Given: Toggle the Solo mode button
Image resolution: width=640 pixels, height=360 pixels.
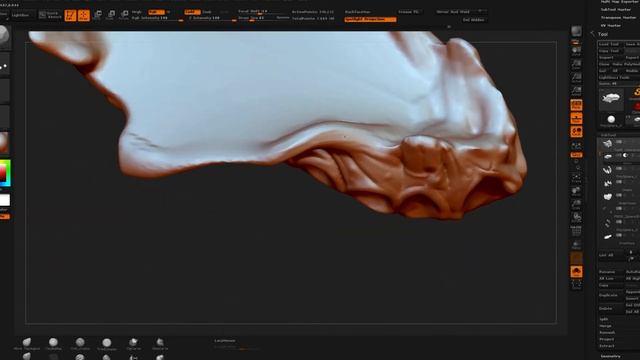Looking at the screenshot, I should pos(576,271).
